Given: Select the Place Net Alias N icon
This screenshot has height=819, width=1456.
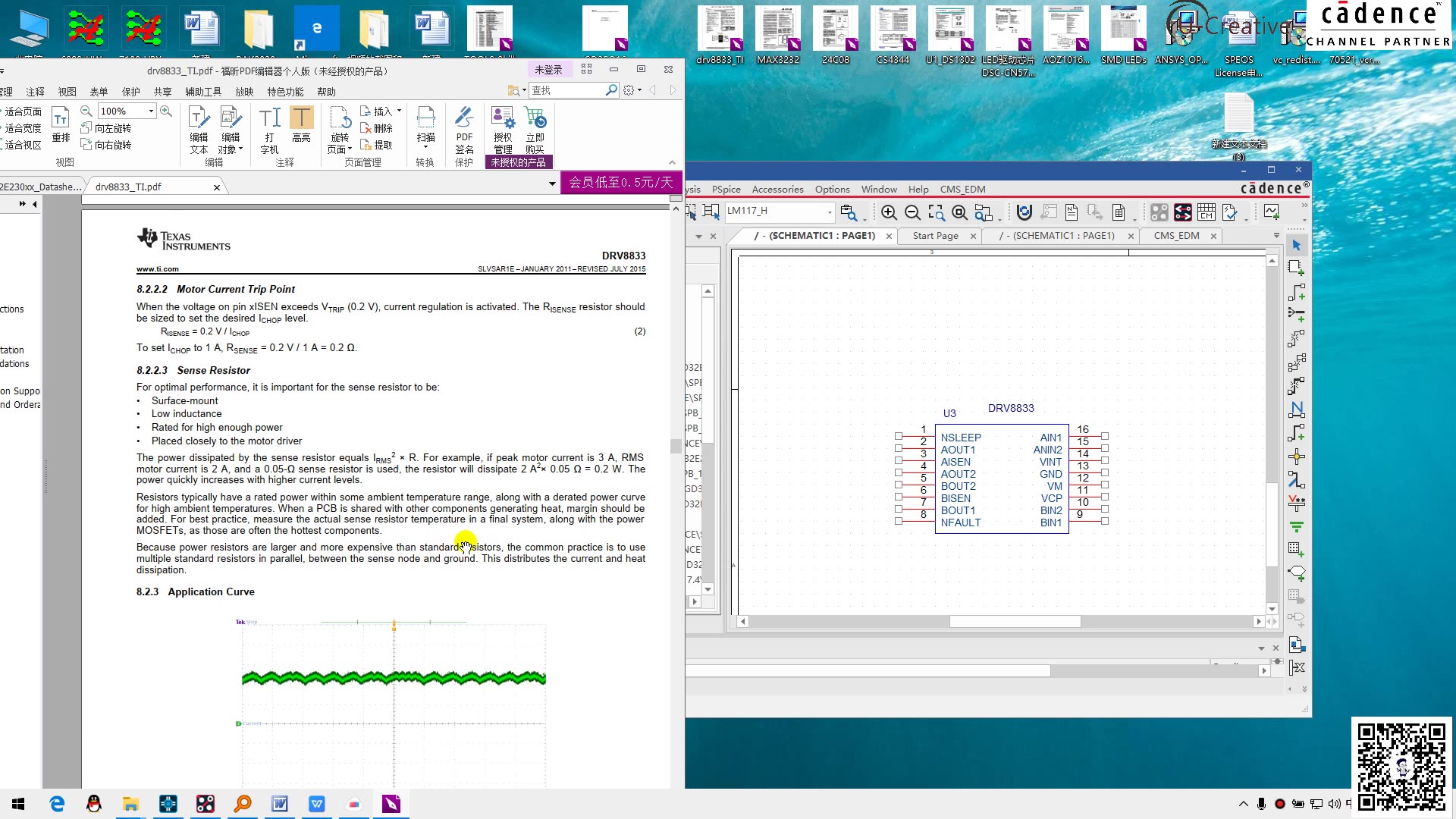Looking at the screenshot, I should pos(1296,409).
